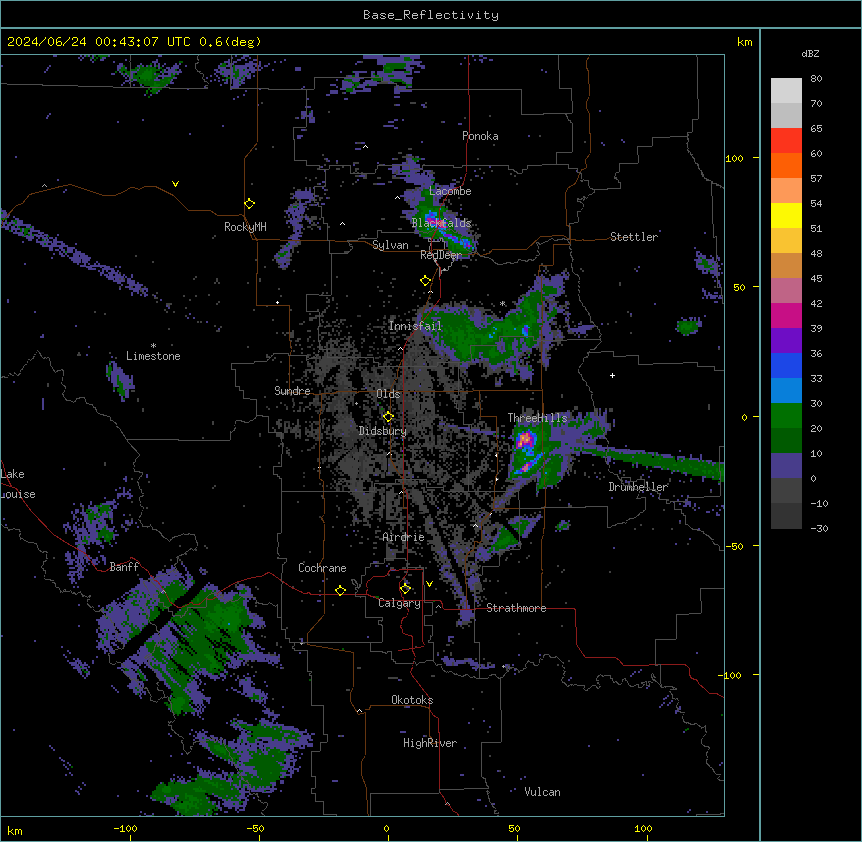The image size is (862, 842).
Task: Click the Banff label
Action: (x=124, y=567)
